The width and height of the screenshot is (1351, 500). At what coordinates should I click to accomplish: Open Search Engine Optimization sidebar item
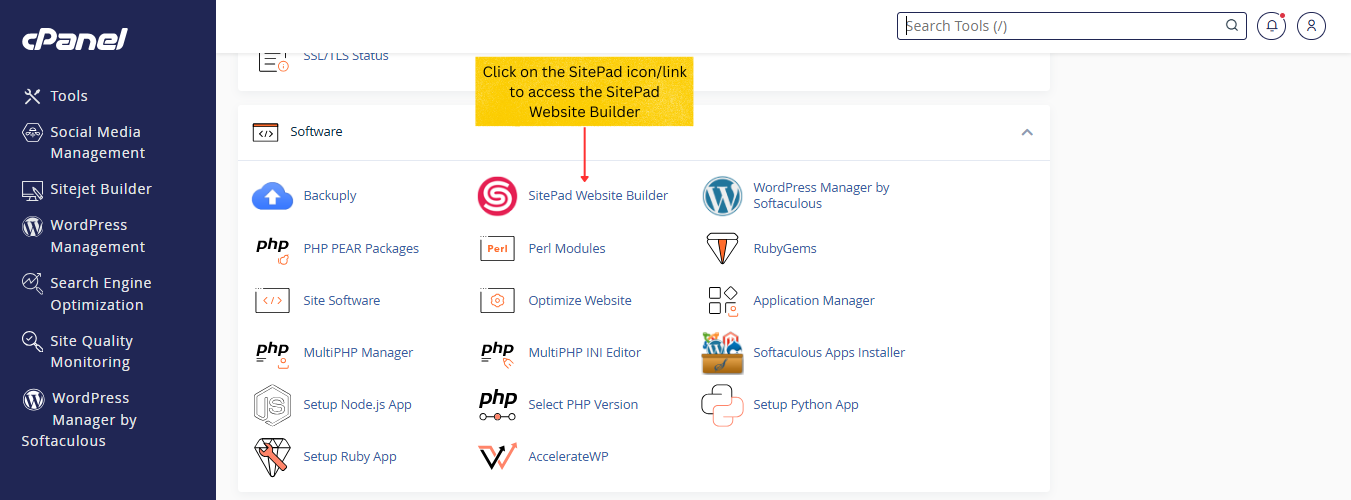100,294
